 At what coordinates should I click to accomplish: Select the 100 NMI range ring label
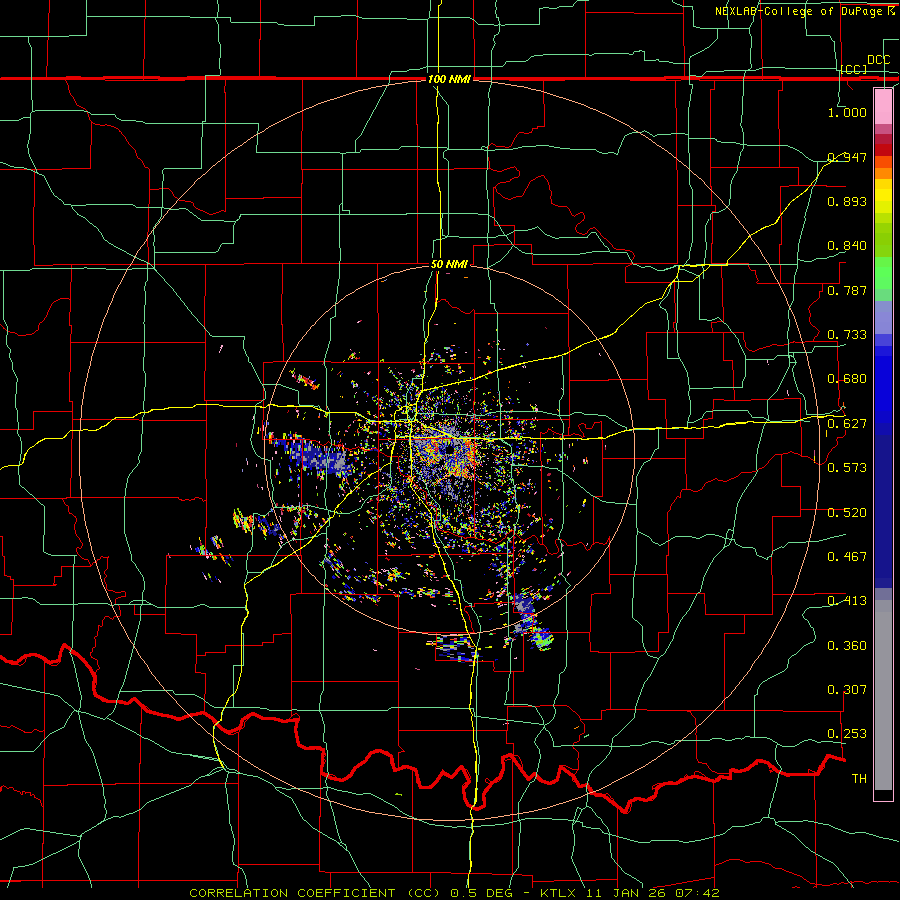tap(449, 79)
